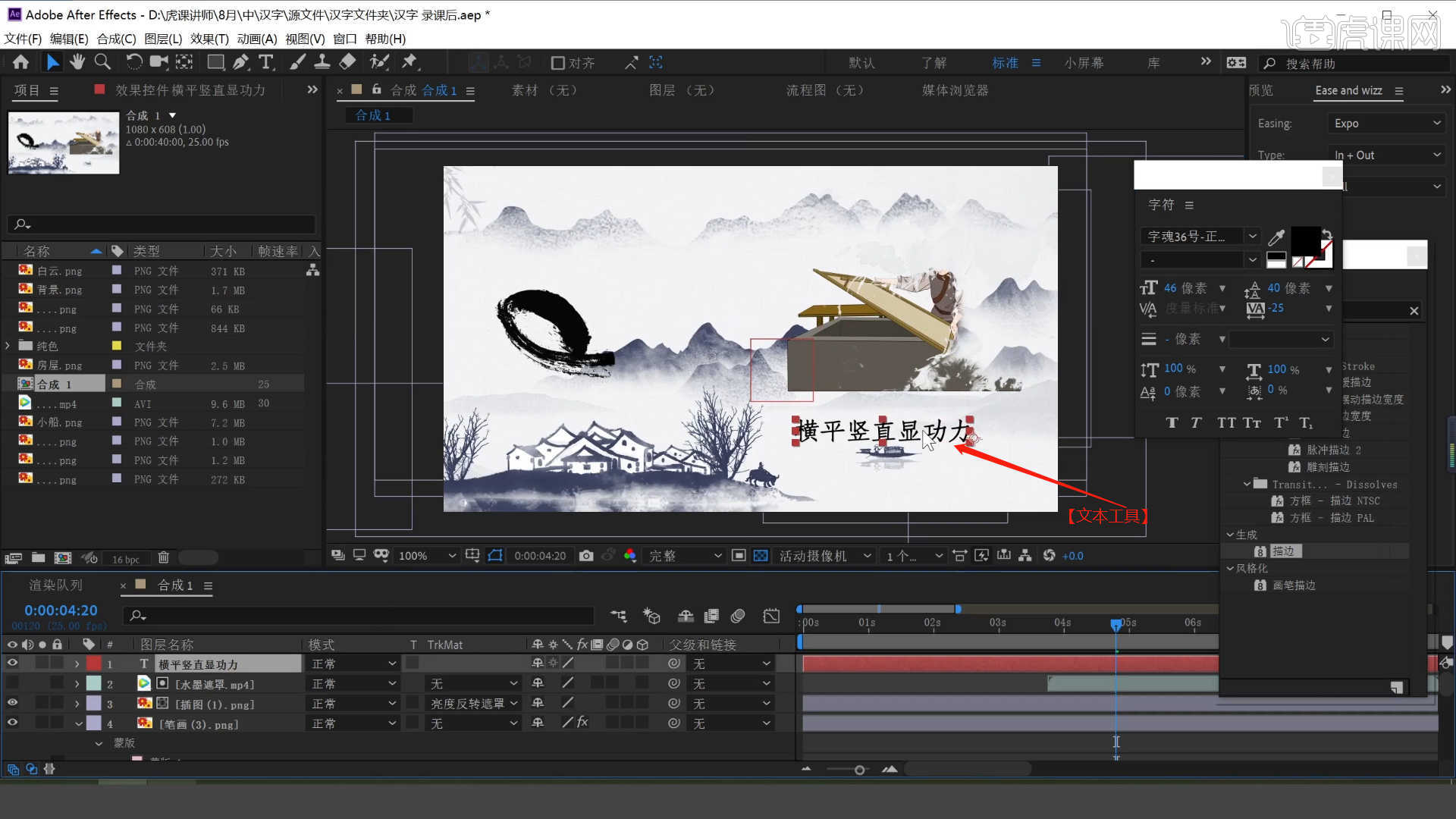Click the delete trash icon in Project panel

coord(163,558)
